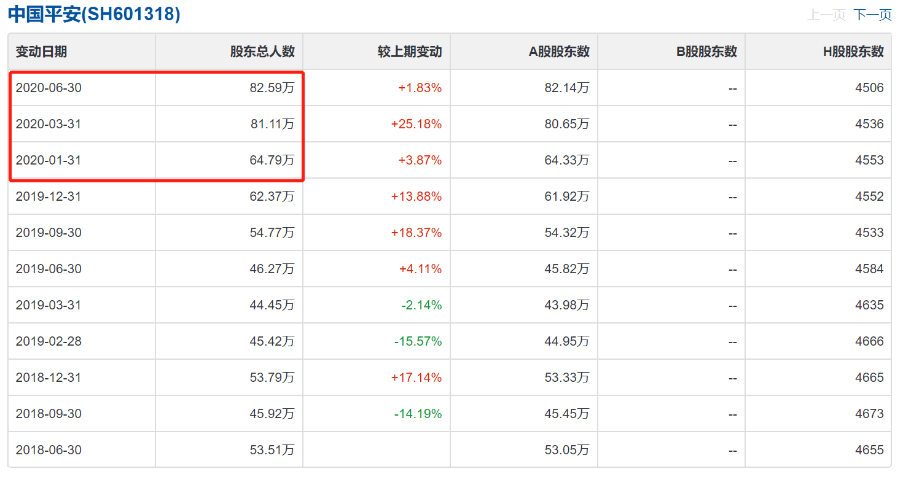The image size is (903, 477).
Task: Click the date cell 2018-09-30
Action: (48, 414)
